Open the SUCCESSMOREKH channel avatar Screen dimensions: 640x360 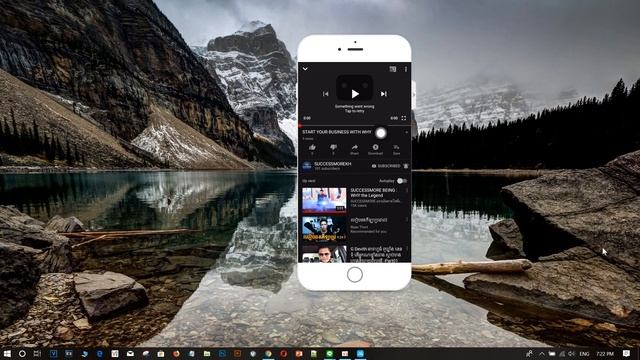click(307, 166)
